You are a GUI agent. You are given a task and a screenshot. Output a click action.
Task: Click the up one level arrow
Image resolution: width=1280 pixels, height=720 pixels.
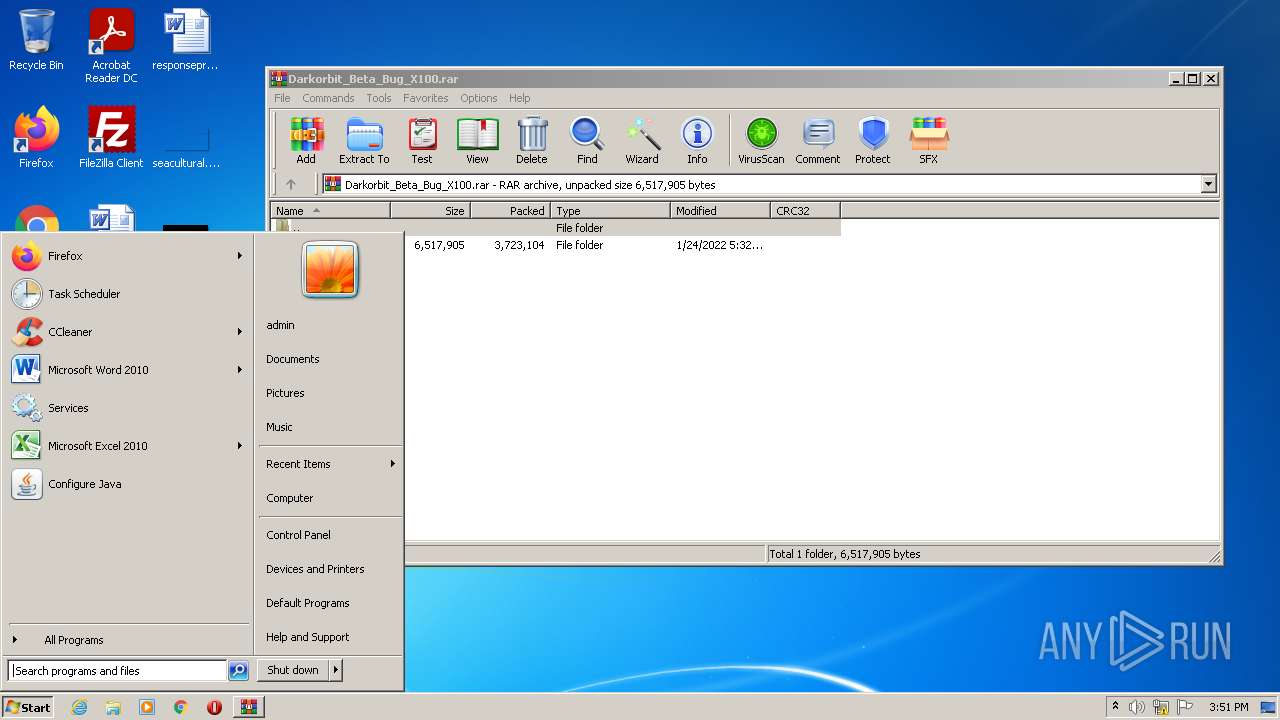(x=291, y=184)
